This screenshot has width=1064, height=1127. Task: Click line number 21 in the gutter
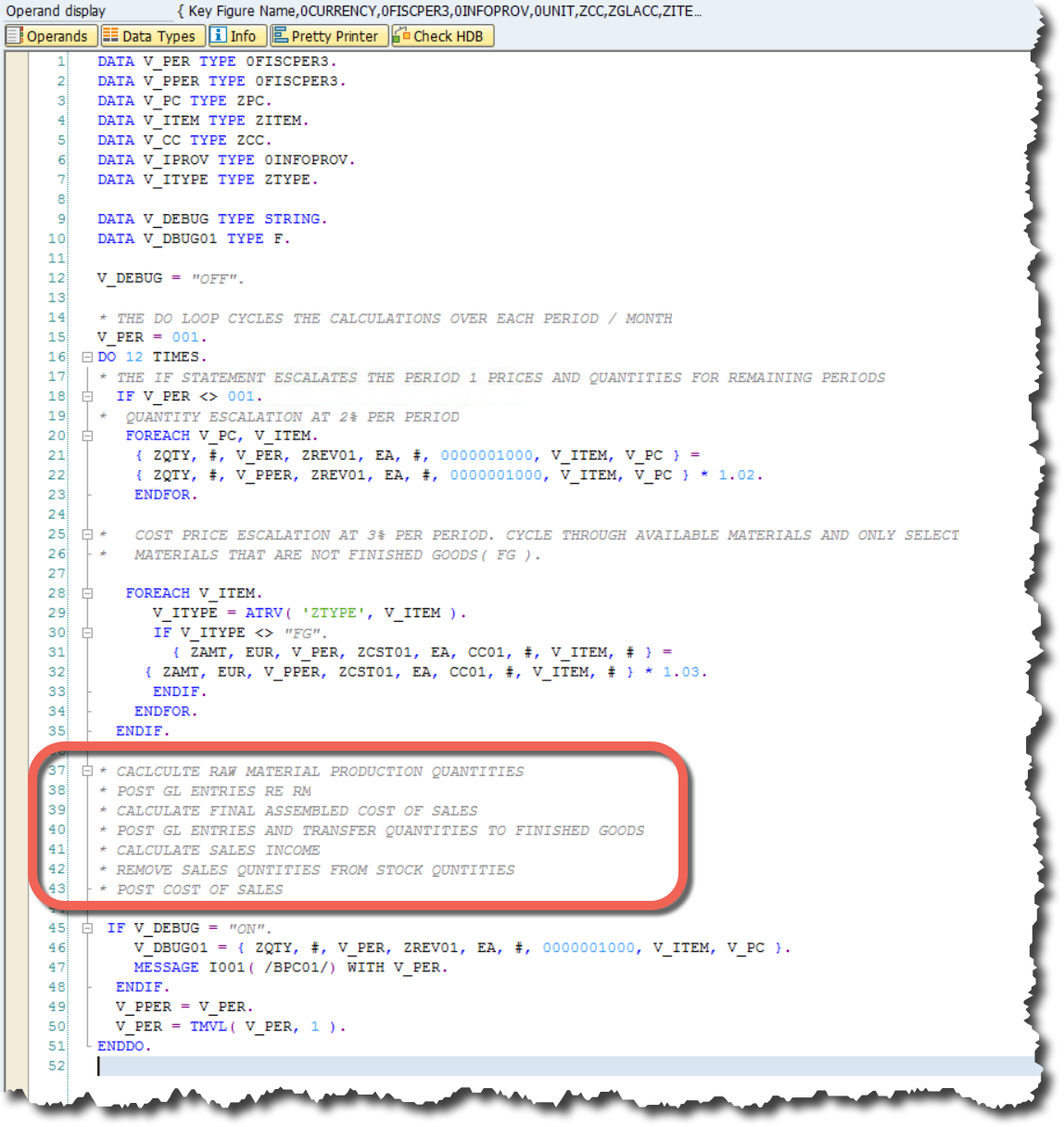(57, 455)
